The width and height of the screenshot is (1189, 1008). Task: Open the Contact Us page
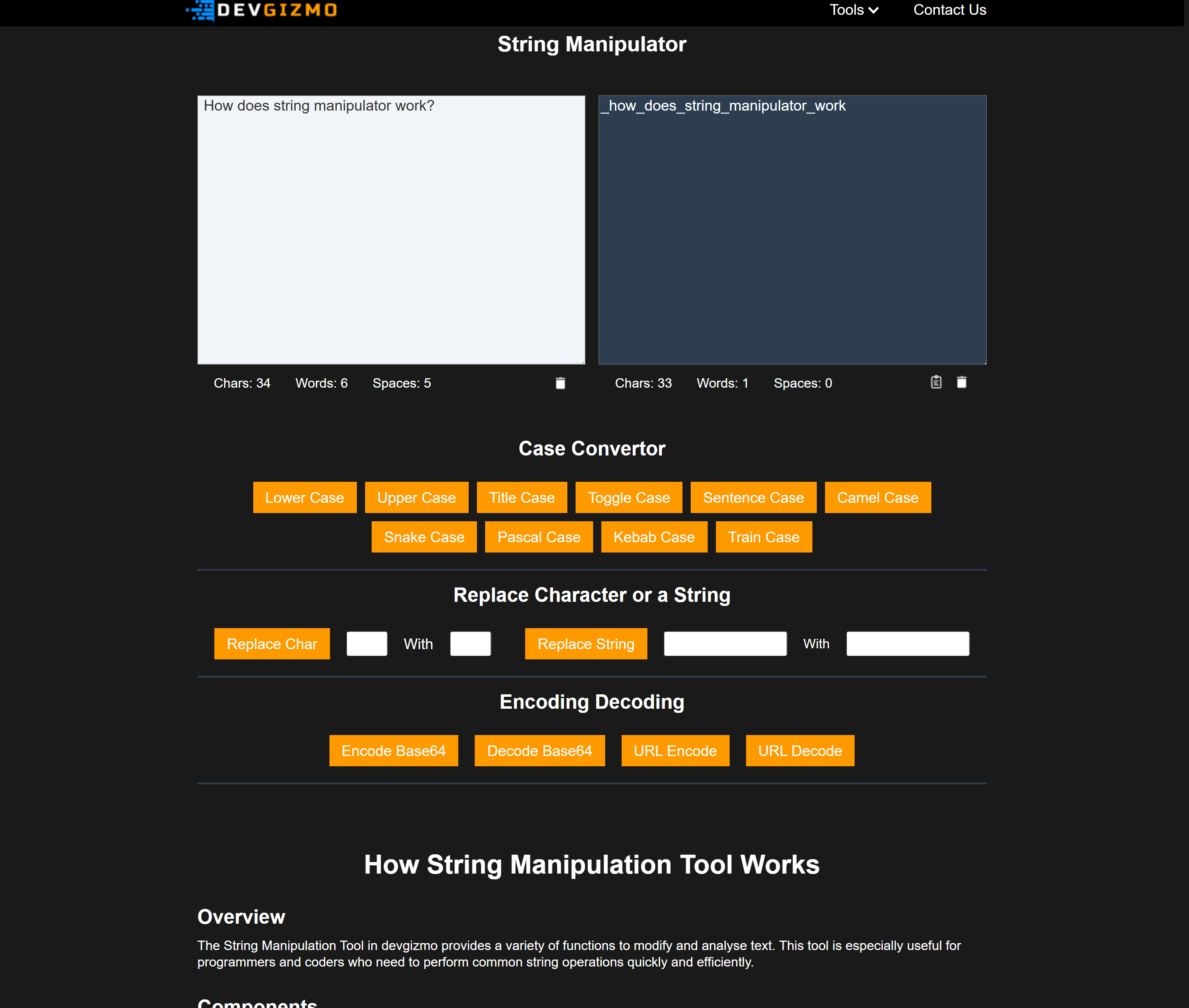coord(950,10)
